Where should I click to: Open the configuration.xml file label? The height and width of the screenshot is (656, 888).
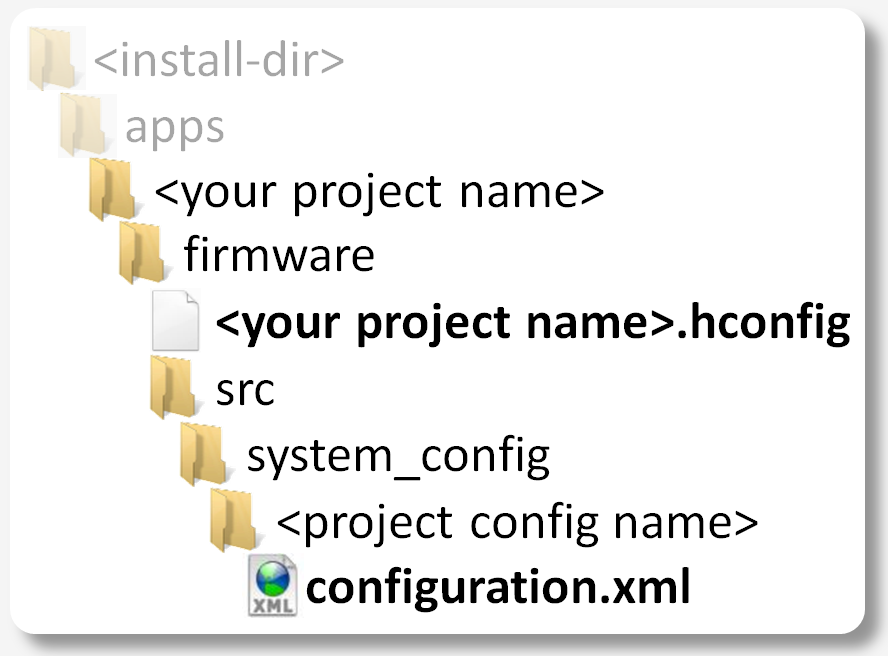498,587
